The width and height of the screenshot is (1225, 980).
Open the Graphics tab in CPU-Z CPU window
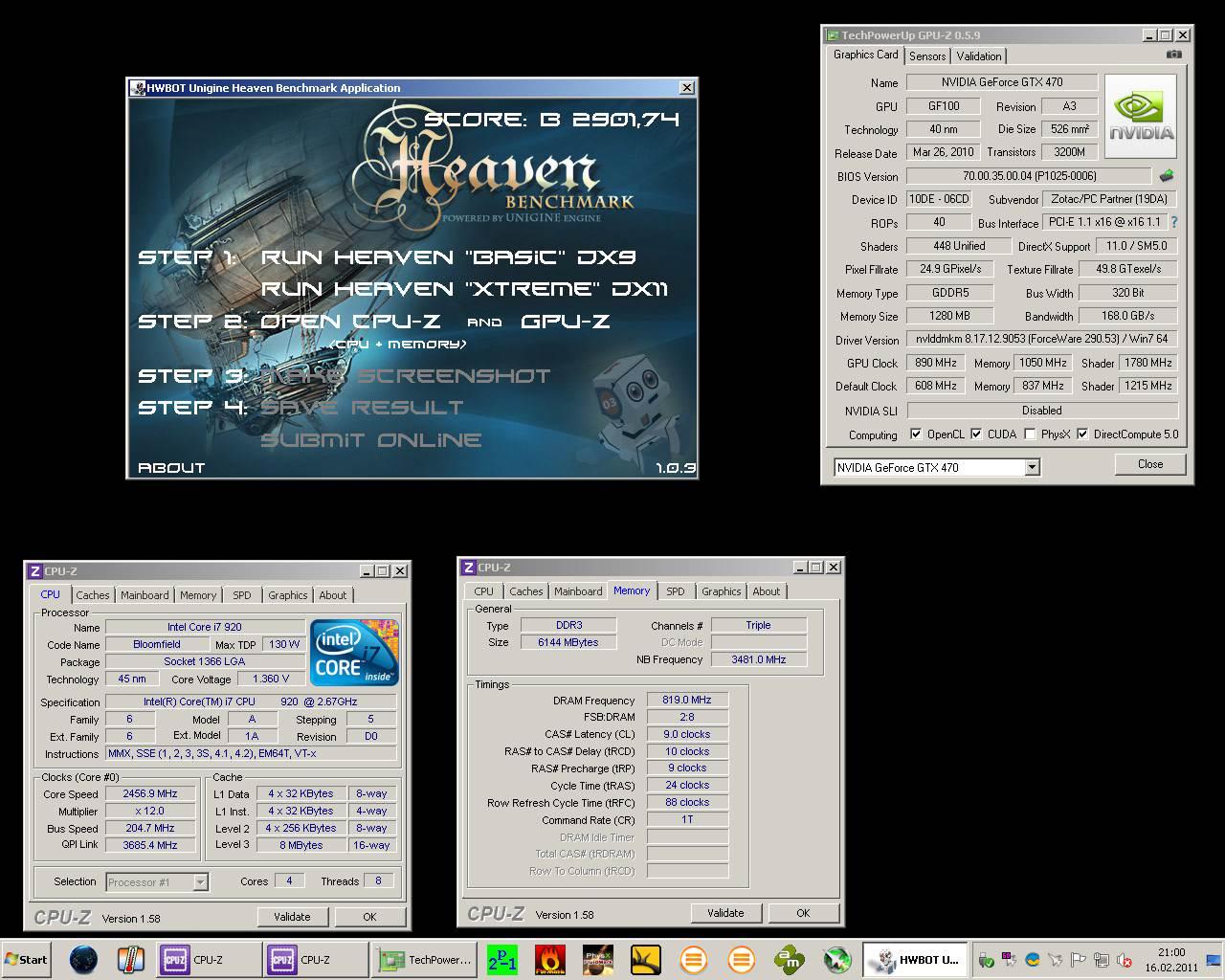point(288,595)
